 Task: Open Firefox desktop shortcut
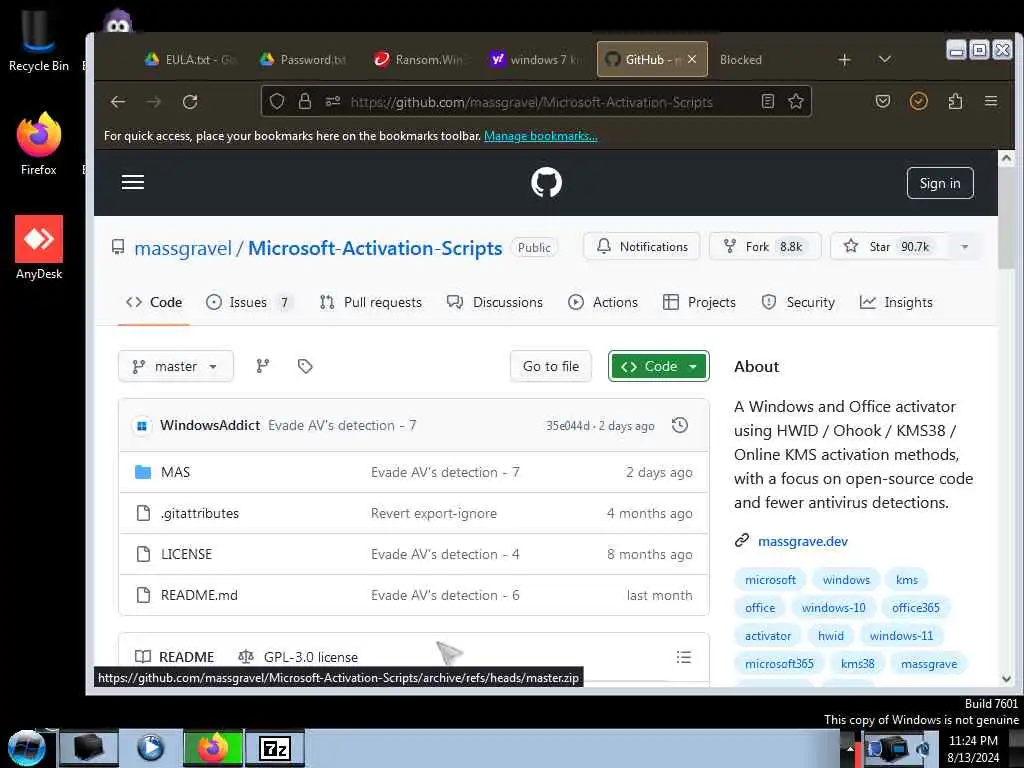pyautogui.click(x=39, y=144)
